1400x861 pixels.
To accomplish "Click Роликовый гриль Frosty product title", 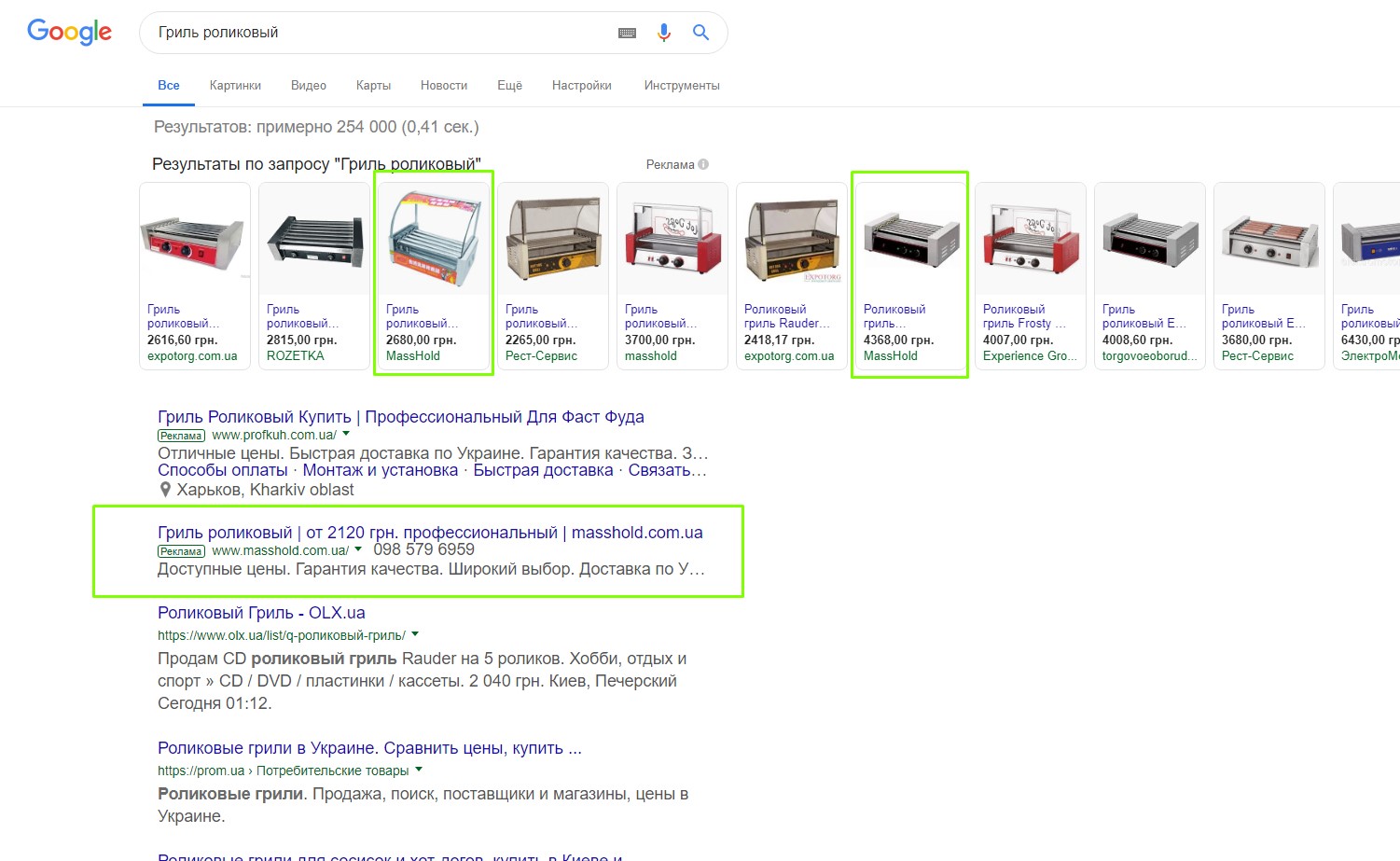I will click(x=1024, y=316).
